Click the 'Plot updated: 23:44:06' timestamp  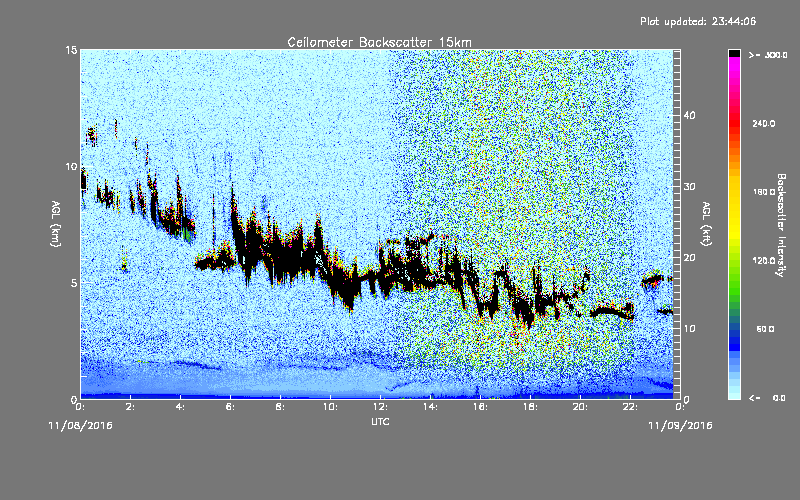coord(698,21)
